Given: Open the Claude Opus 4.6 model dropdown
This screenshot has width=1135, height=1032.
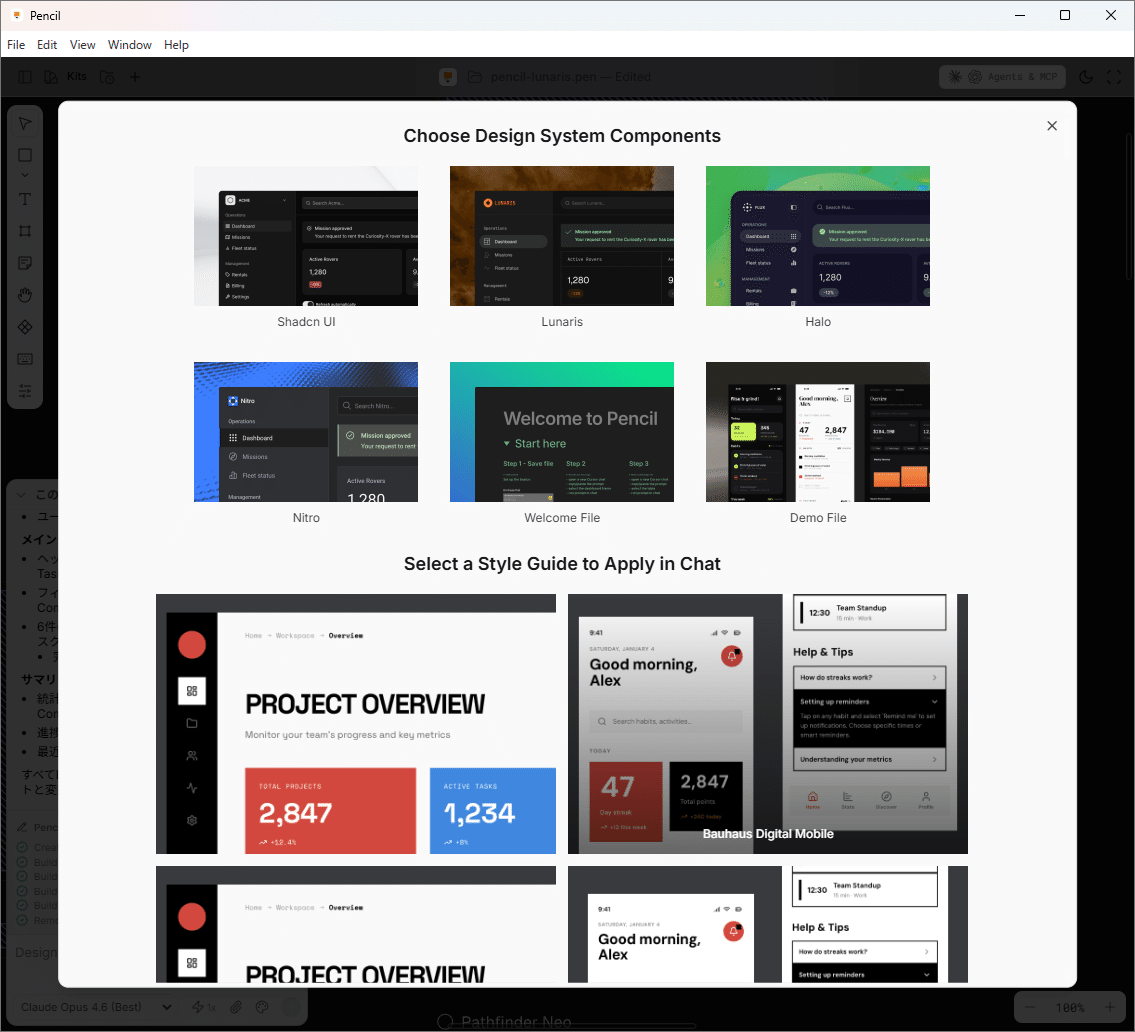Looking at the screenshot, I should click(96, 1007).
